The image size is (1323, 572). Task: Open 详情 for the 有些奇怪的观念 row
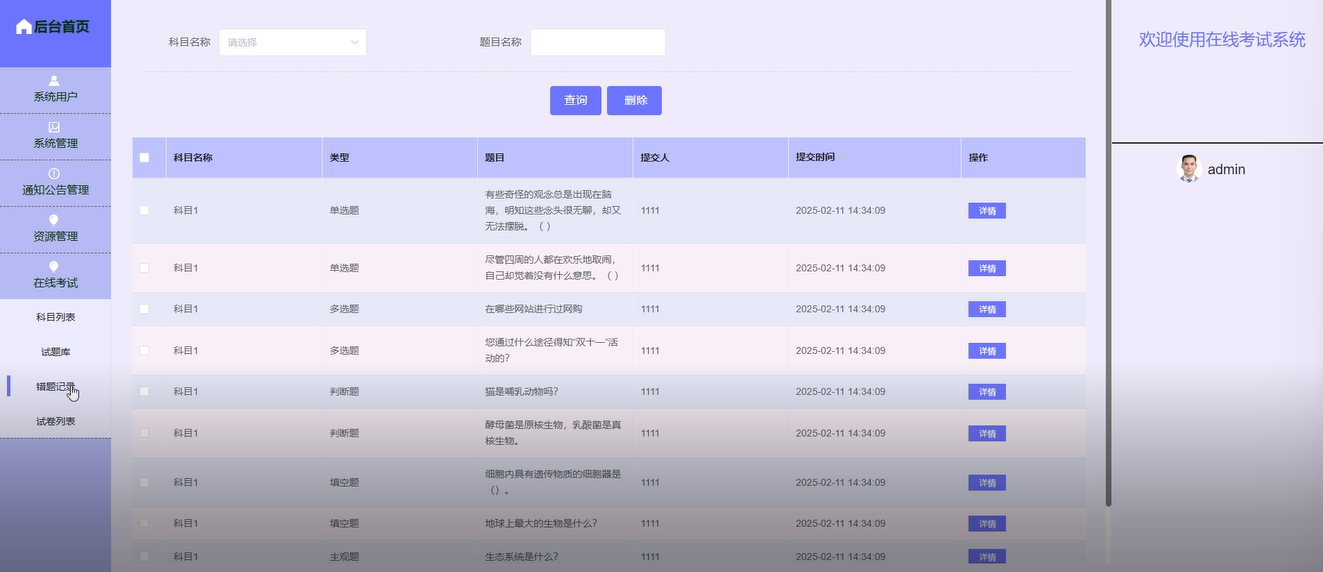(987, 211)
